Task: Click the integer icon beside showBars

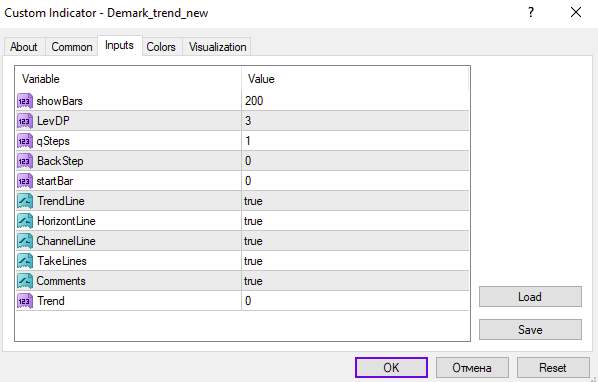Action: [25, 101]
